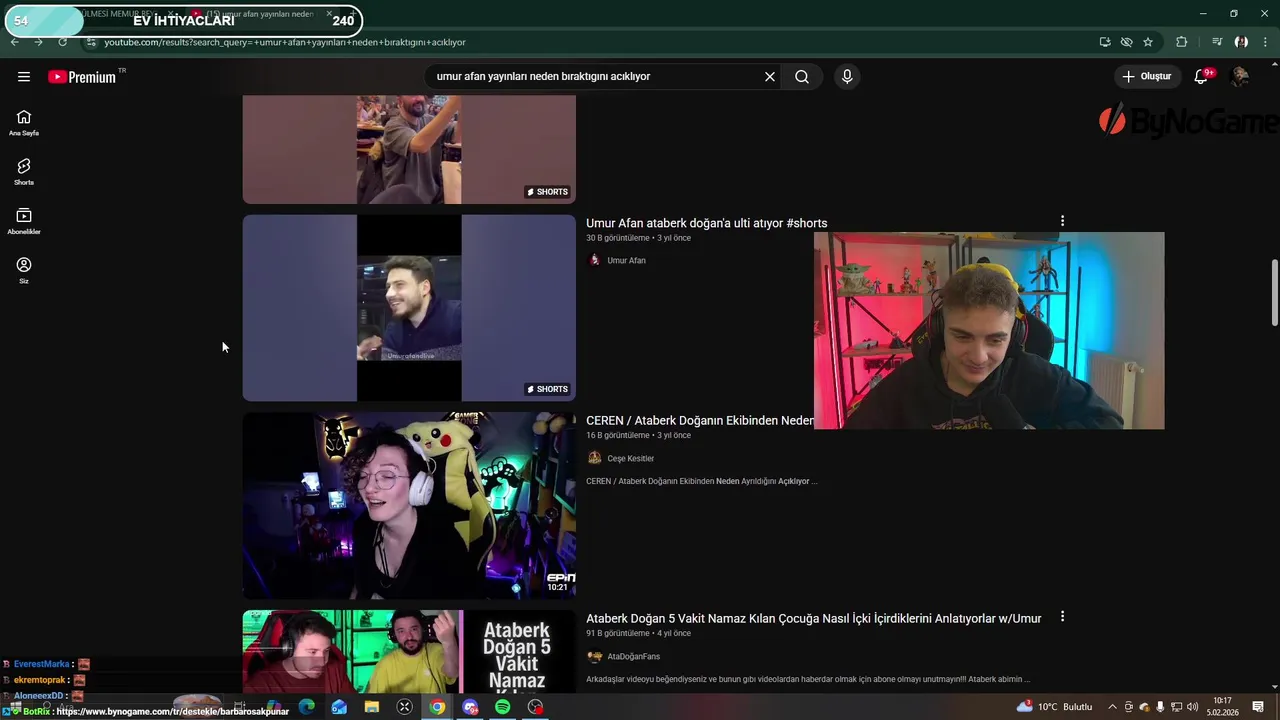This screenshot has height=720, width=1280.
Task: Click the crossed-out eye icon in address bar
Action: (1126, 42)
